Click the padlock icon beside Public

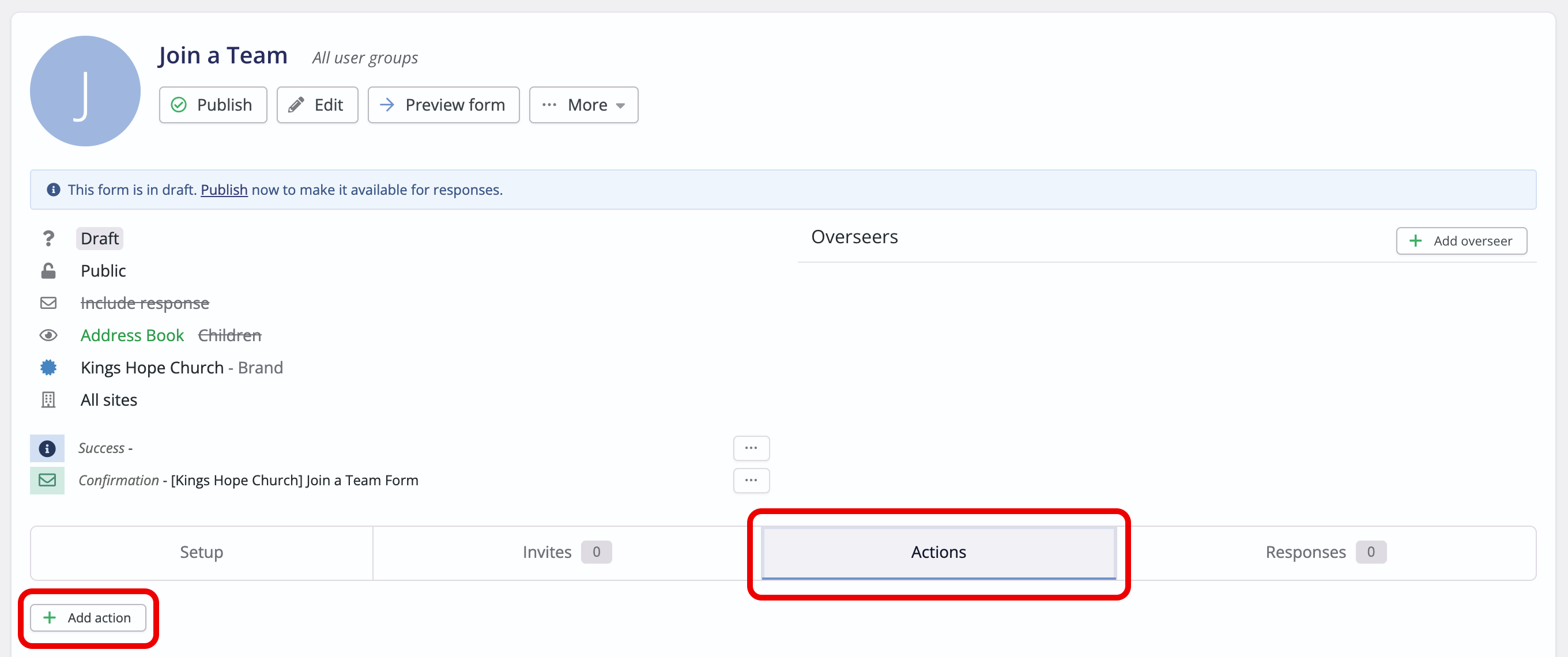[x=48, y=271]
